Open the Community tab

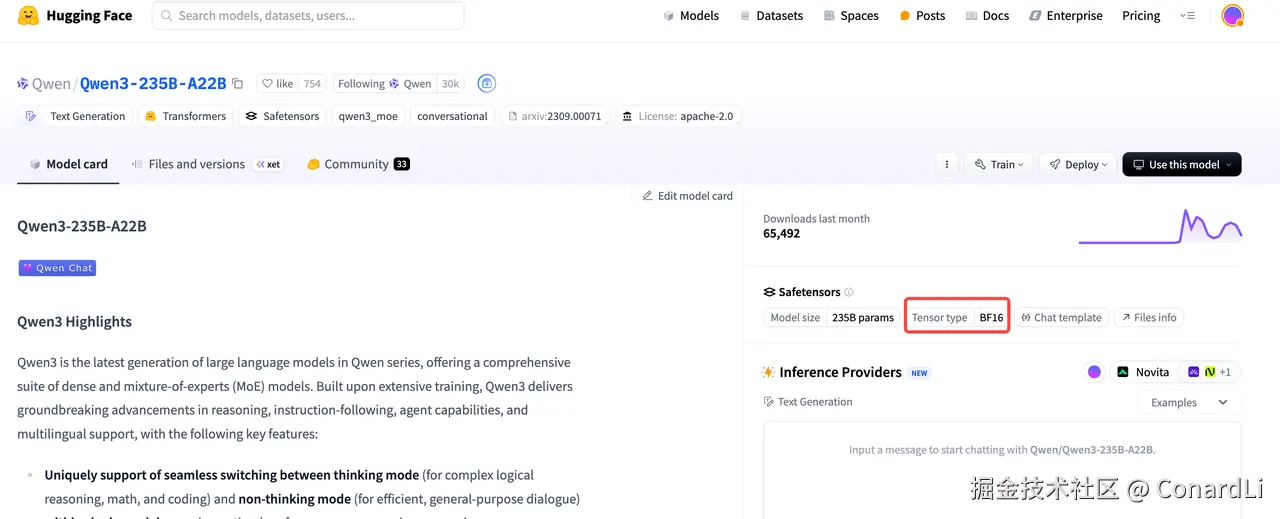click(x=357, y=164)
